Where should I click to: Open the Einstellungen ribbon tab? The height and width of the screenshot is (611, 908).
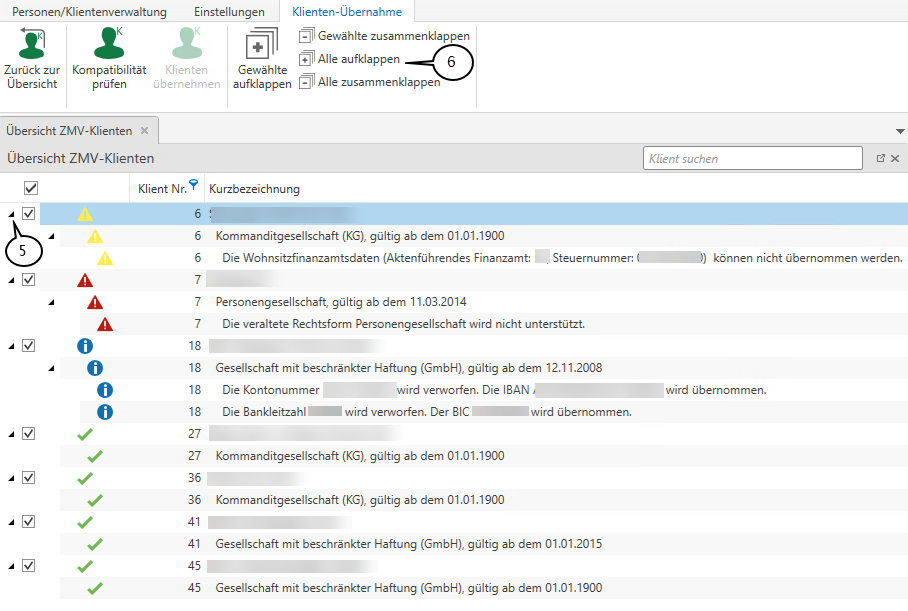pos(229,11)
